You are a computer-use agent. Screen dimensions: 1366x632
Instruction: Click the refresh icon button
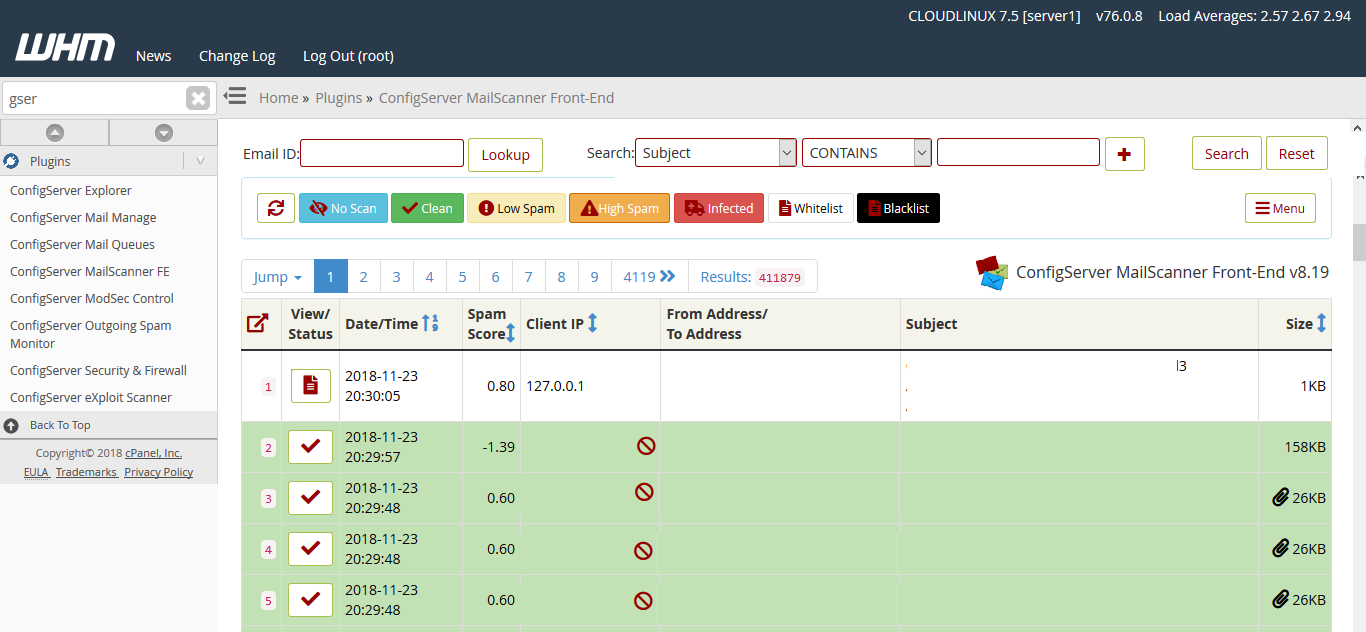(x=276, y=208)
